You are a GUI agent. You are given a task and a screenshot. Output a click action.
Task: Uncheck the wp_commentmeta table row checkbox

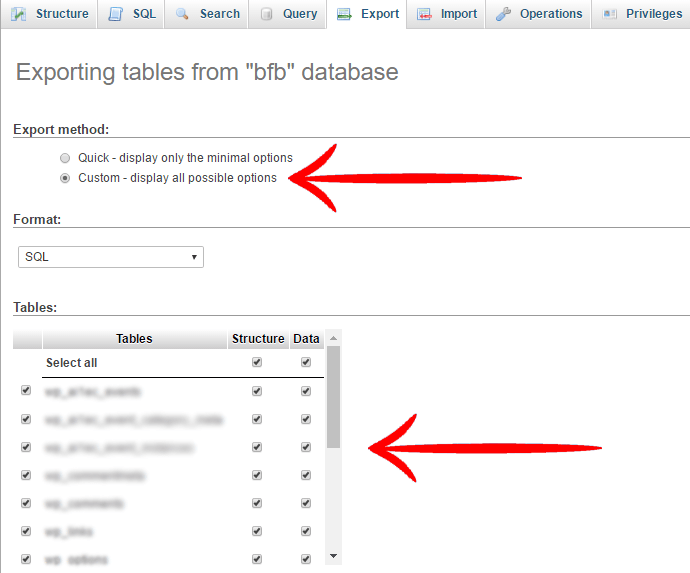[x=26, y=475]
